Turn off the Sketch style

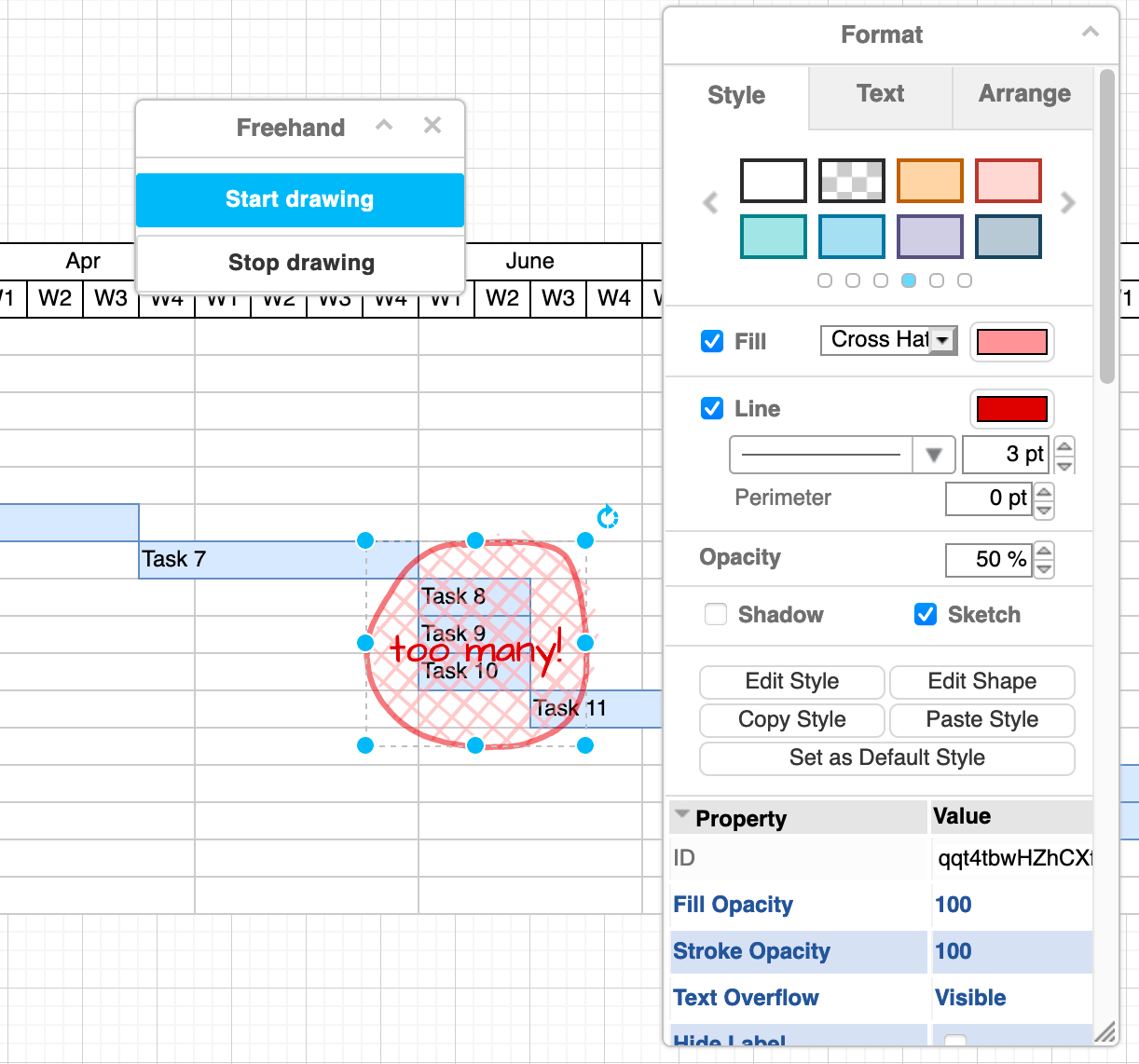(x=925, y=614)
